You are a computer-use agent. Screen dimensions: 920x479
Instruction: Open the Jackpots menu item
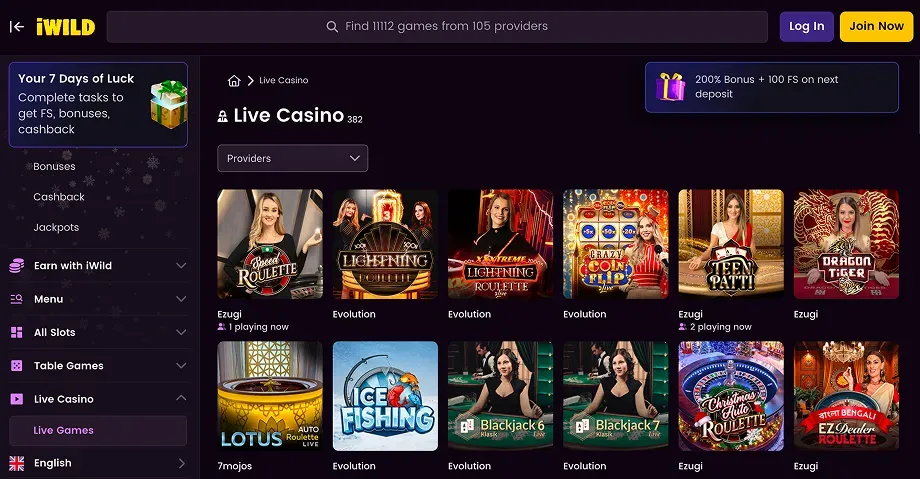(x=56, y=227)
